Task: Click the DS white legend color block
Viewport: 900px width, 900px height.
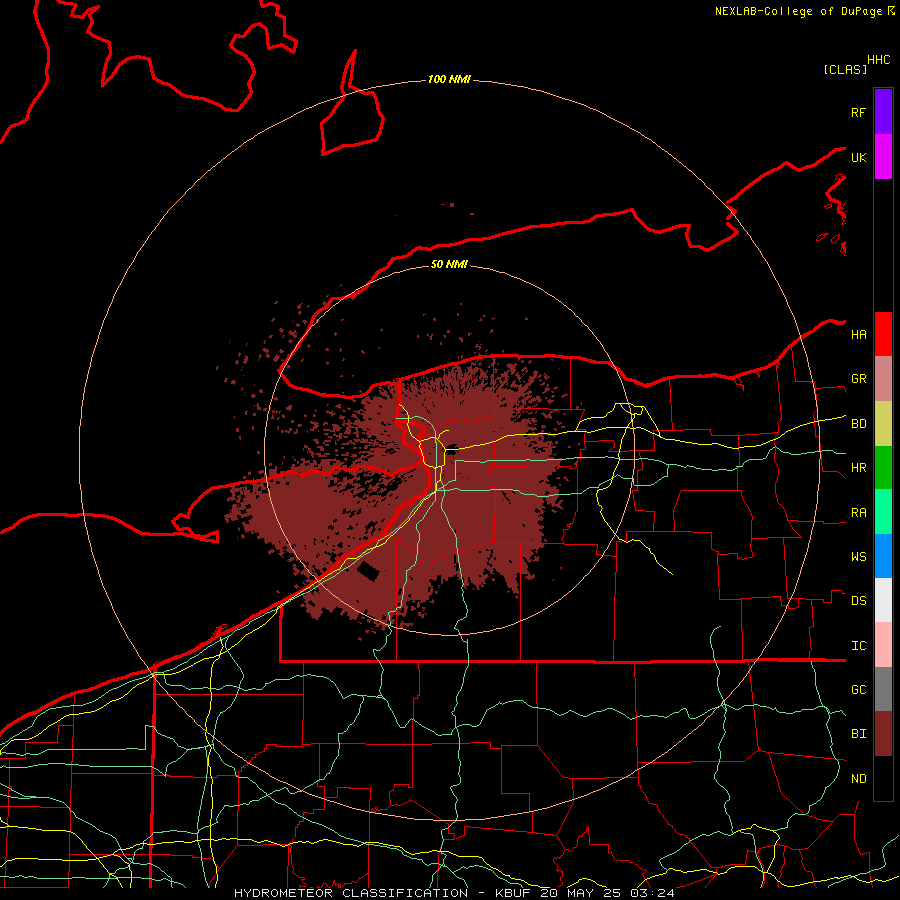Action: pyautogui.click(x=883, y=600)
